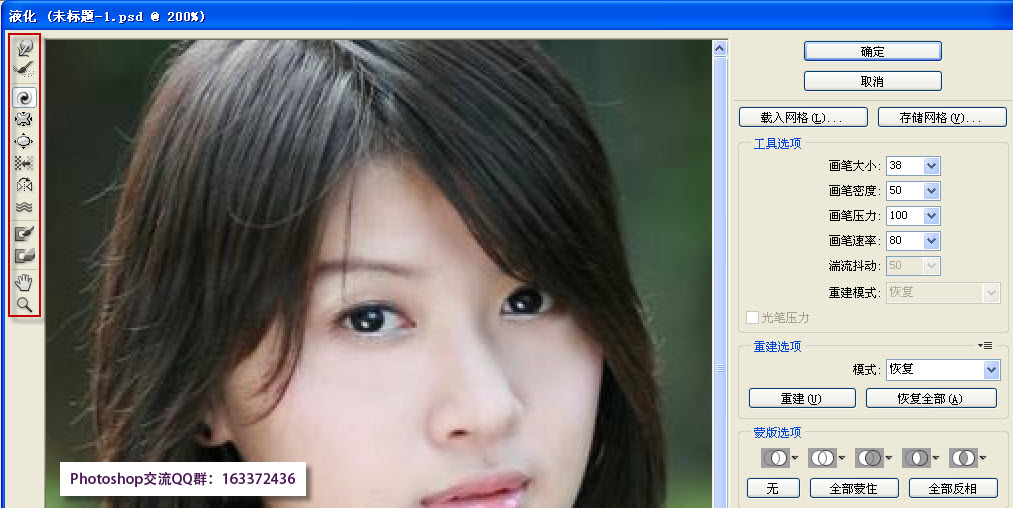This screenshot has width=1013, height=508.
Task: Select the Twirl Clockwise tool
Action: (25, 97)
